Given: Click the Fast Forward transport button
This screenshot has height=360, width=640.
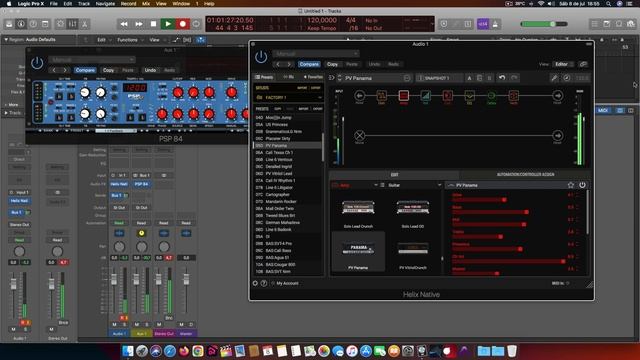Looking at the screenshot, I should point(139,24).
